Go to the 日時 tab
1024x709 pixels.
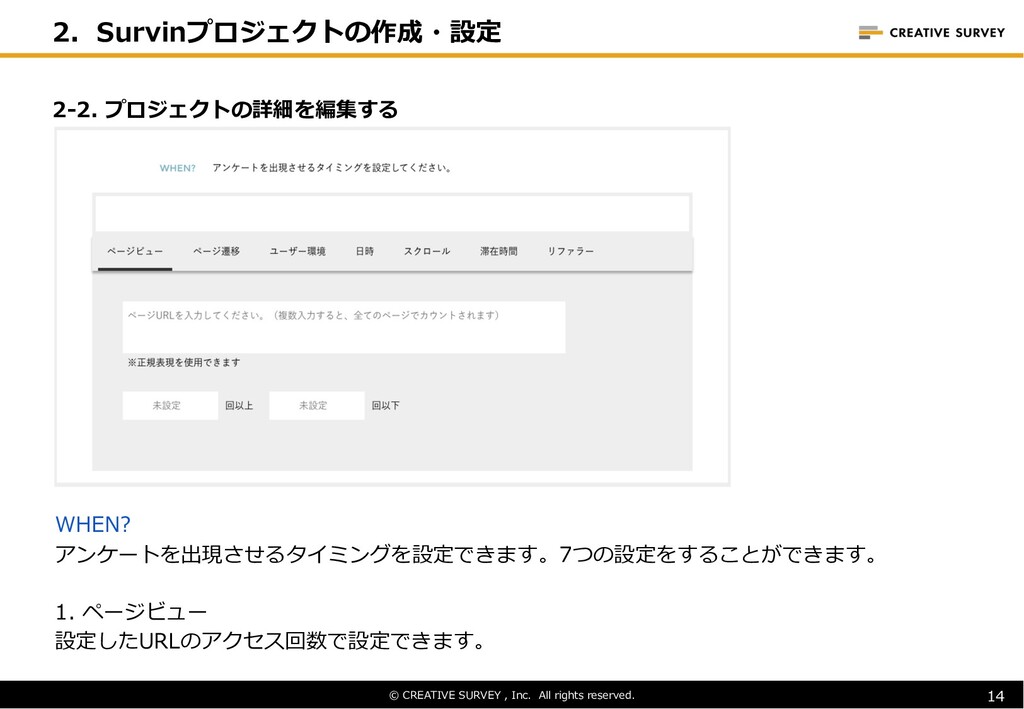tap(364, 251)
